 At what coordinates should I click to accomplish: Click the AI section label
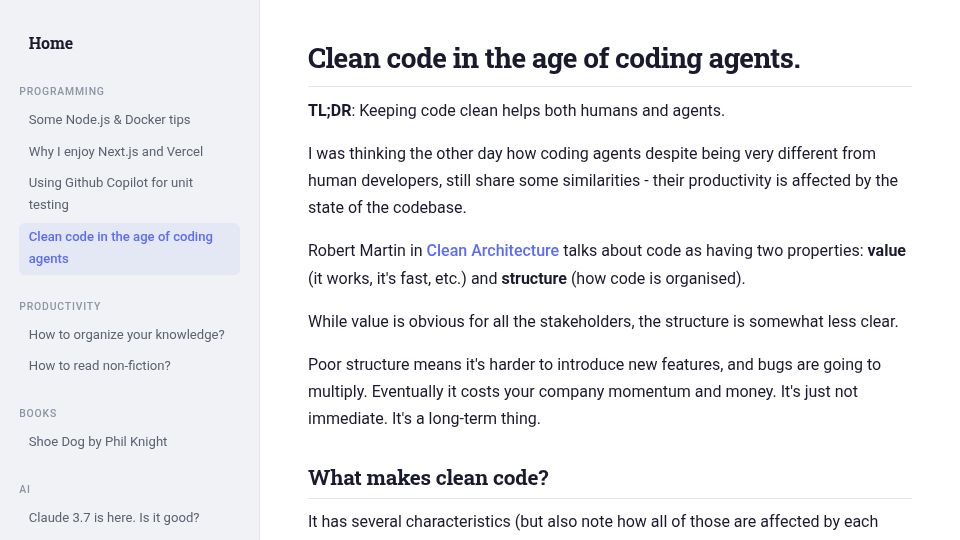pyautogui.click(x=24, y=489)
